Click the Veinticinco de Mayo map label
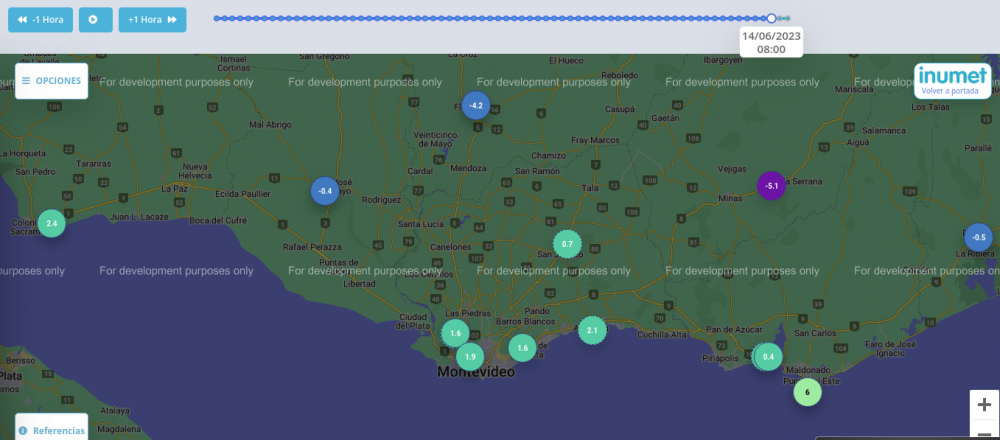Viewport: 1000px width, 440px height. pos(436,140)
